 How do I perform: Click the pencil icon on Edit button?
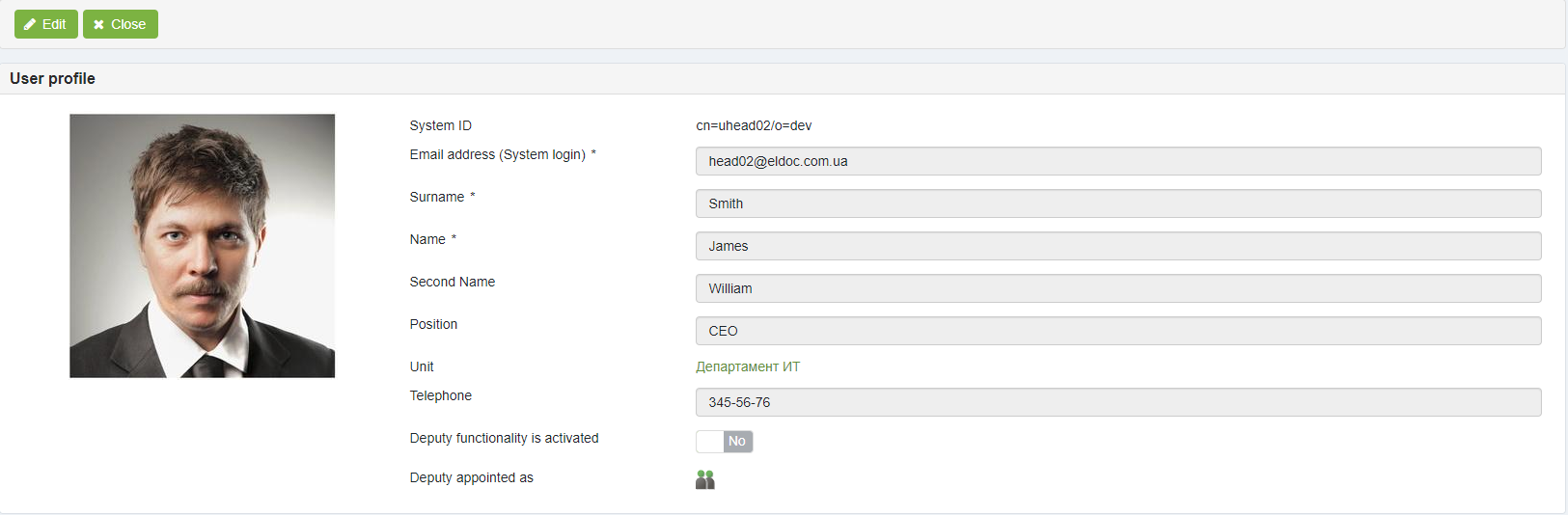[30, 24]
